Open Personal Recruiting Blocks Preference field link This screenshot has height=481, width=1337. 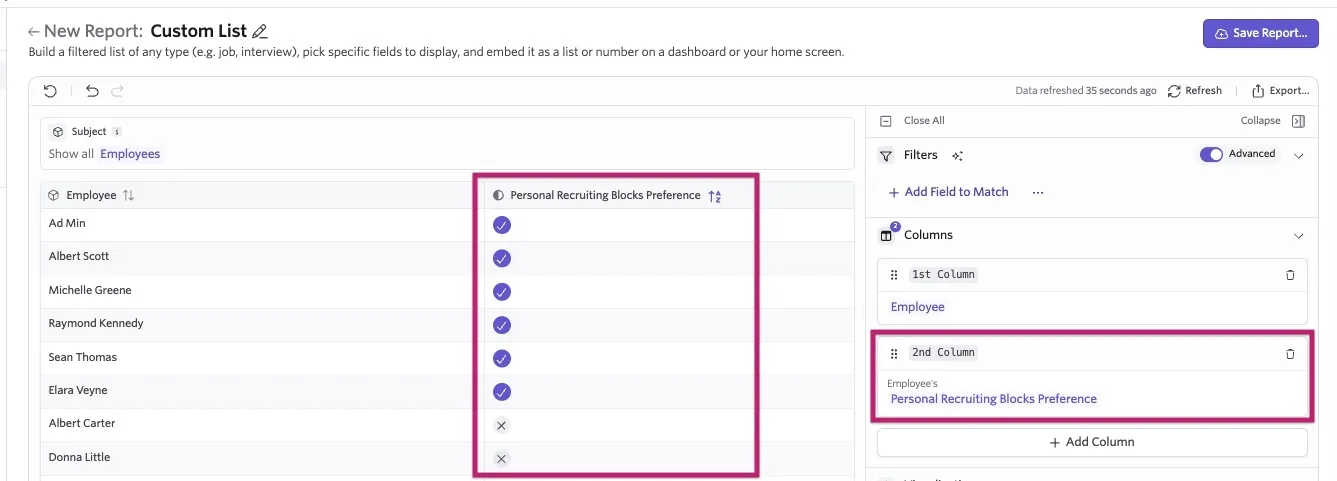(994, 399)
